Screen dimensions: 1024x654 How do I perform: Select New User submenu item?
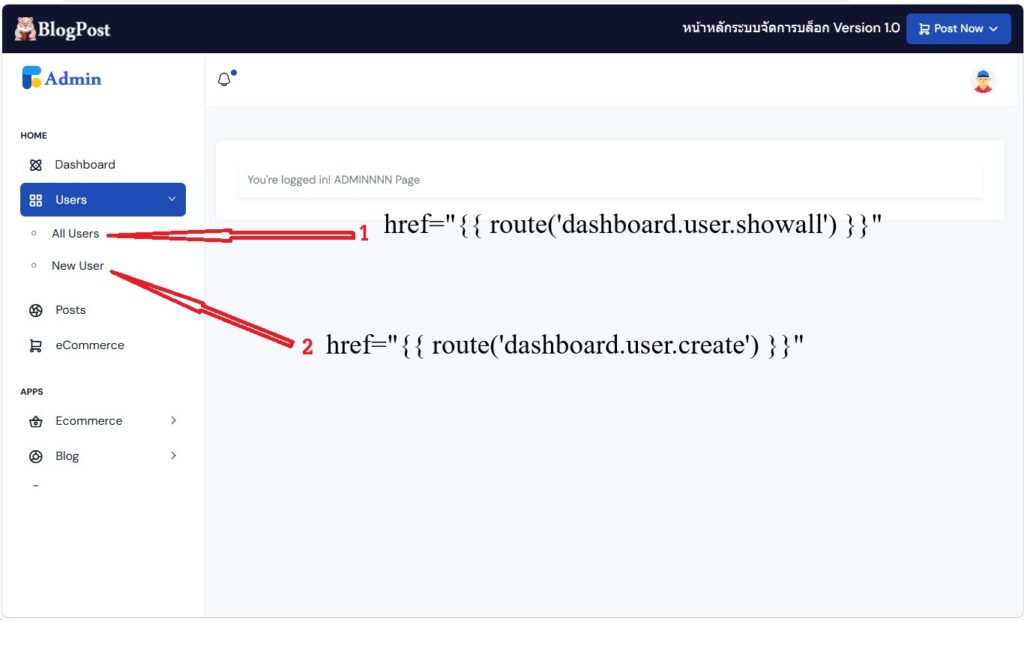click(x=77, y=266)
